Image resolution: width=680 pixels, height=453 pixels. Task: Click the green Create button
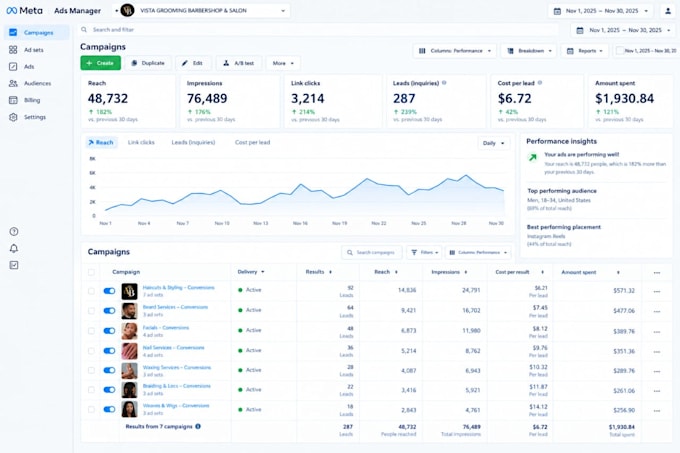(x=101, y=63)
